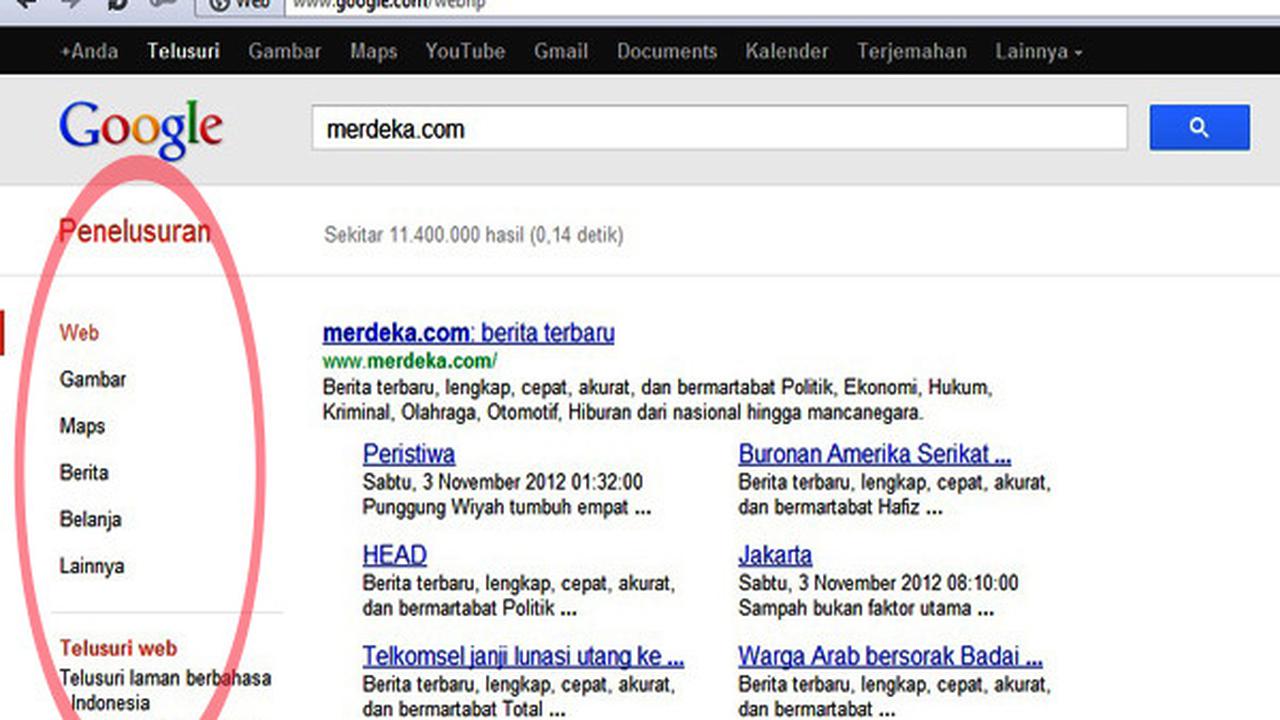This screenshot has width=1280, height=720.
Task: Expand Lainnya in the left sidebar
Action: coord(92,566)
